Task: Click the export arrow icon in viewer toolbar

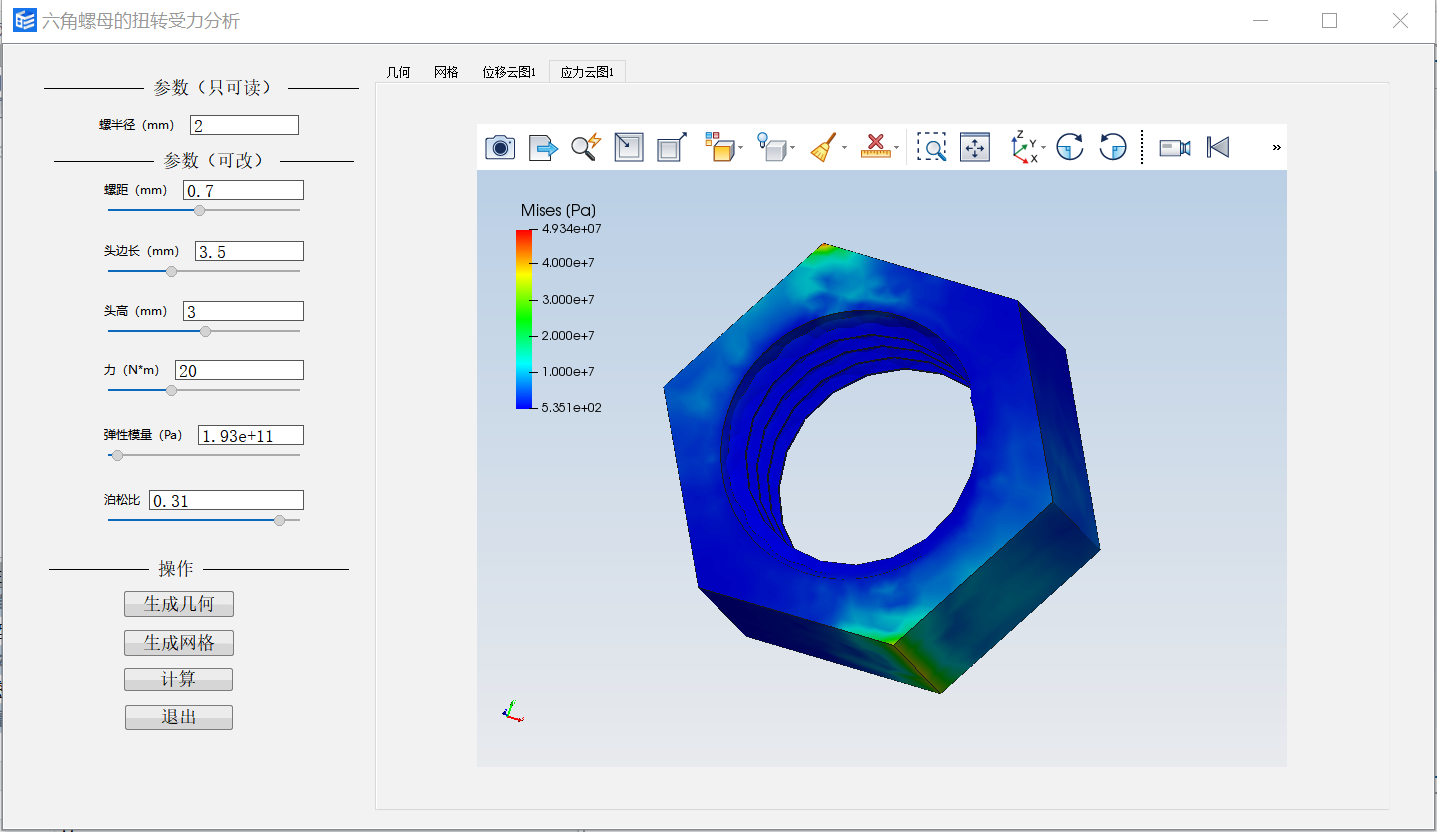Action: [543, 148]
